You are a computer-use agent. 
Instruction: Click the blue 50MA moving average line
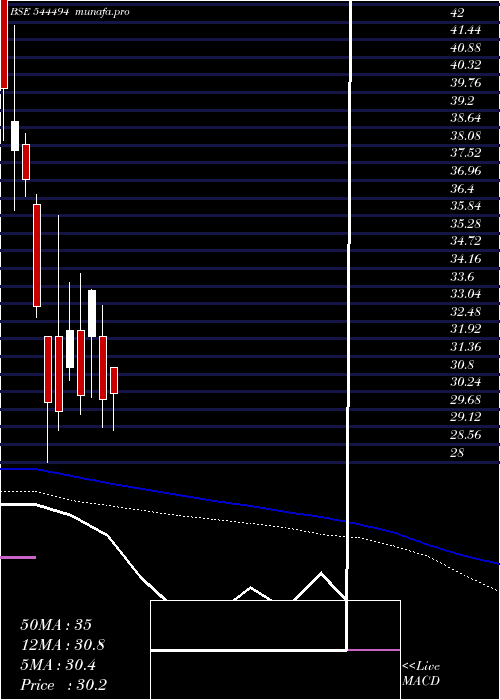click(x=250, y=505)
